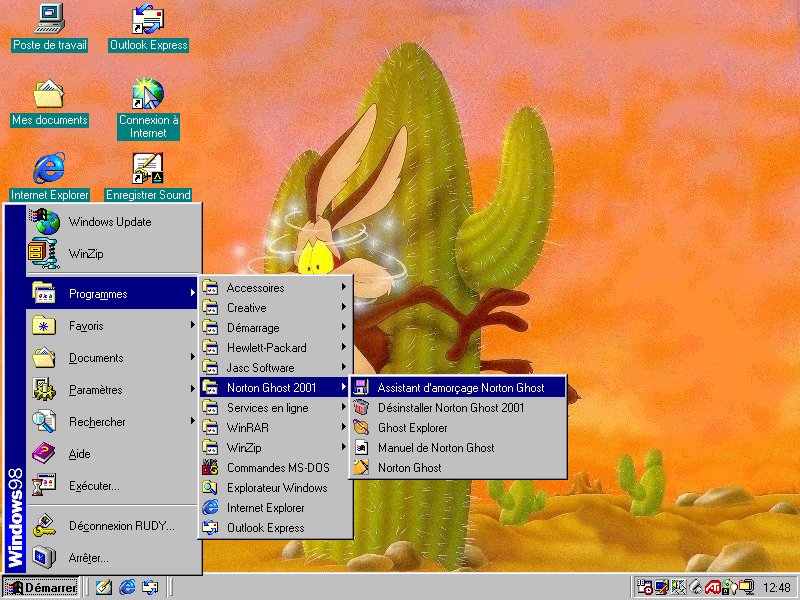The image size is (800, 600).
Task: Click the folder-and-monitor network tray icon
Action: 746,587
